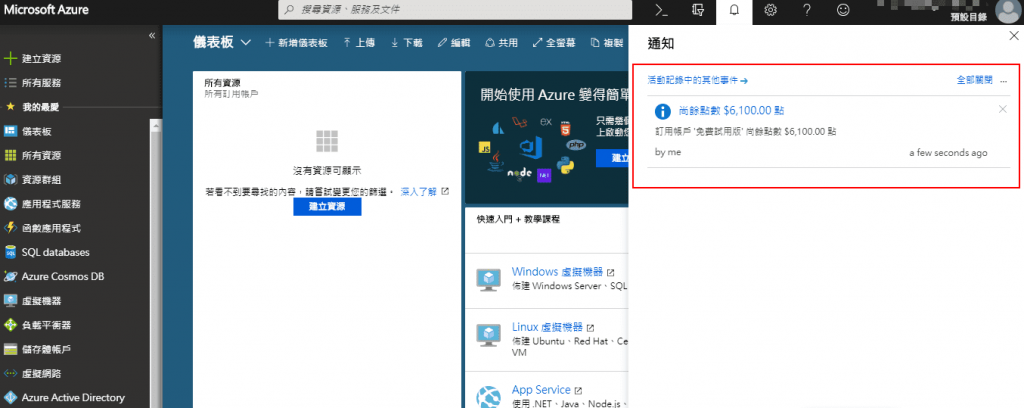Open the settings gear icon
Viewport: 1024px width, 408px height.
tap(771, 10)
